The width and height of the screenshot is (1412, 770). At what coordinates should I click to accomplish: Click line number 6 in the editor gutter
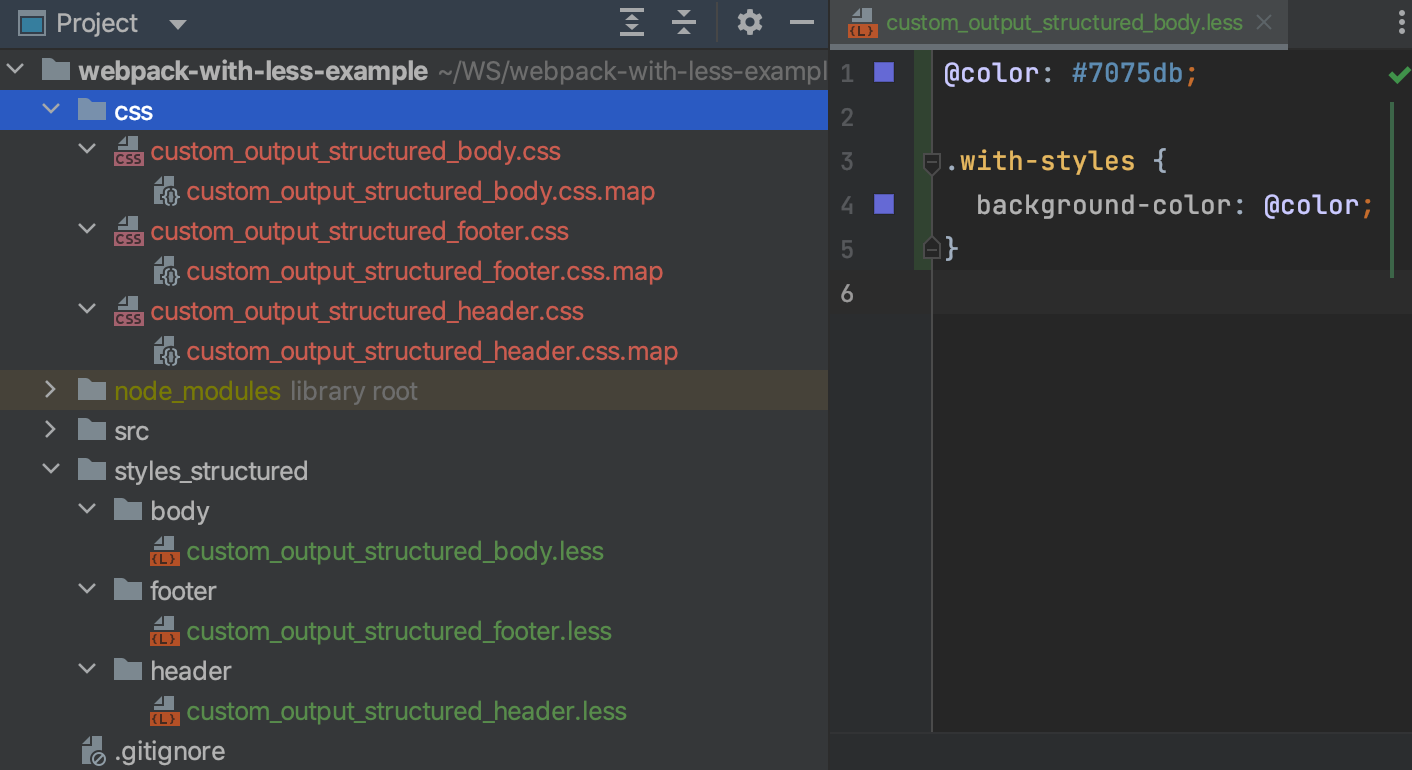(x=847, y=293)
